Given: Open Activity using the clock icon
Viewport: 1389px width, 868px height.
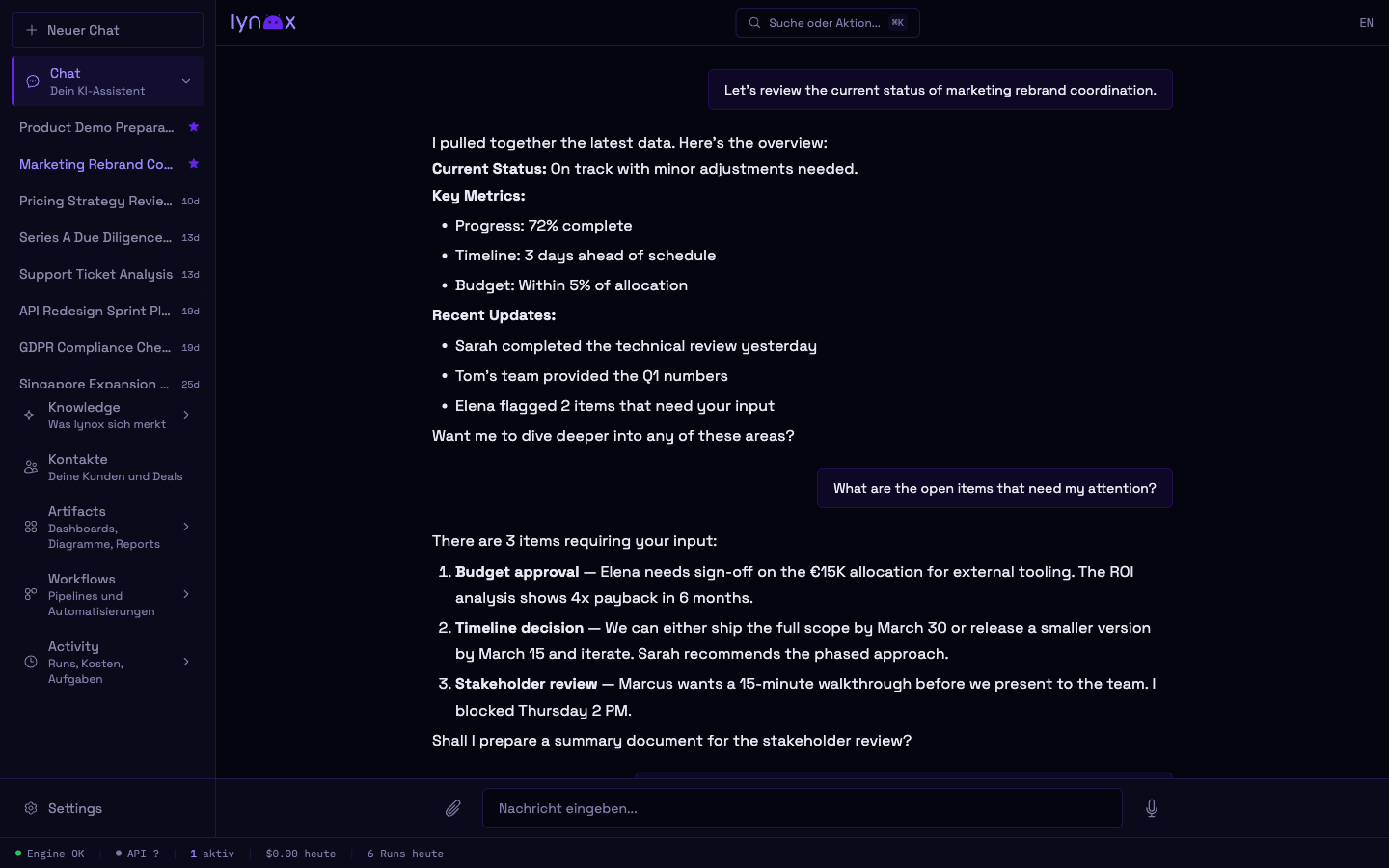Looking at the screenshot, I should pos(29,663).
